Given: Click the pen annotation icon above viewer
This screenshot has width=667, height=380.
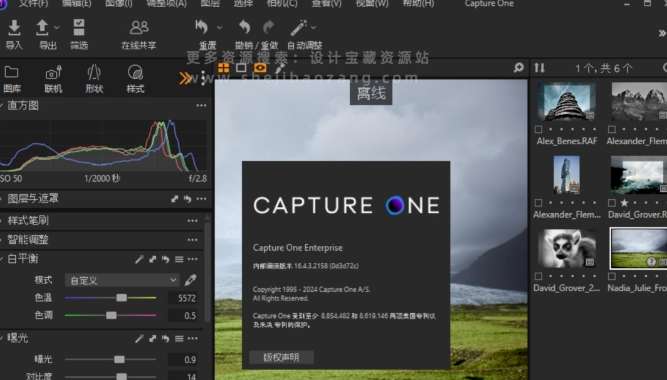Looking at the screenshot, I should (279, 68).
